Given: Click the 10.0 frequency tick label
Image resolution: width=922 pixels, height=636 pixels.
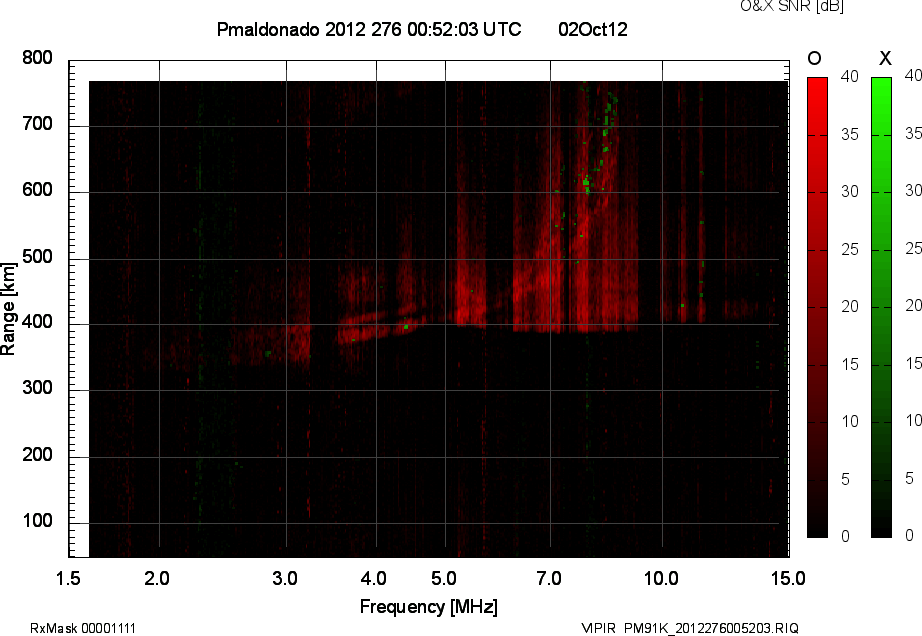Looking at the screenshot, I should pyautogui.click(x=662, y=578).
